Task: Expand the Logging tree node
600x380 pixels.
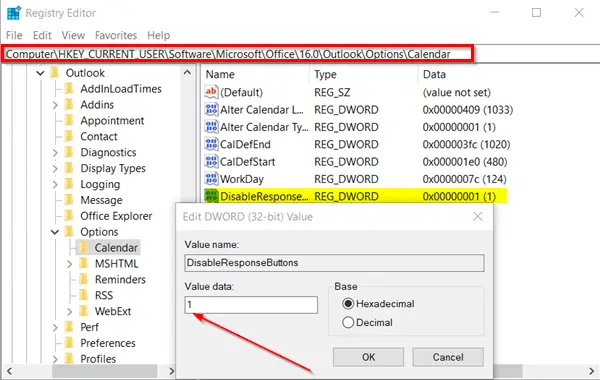Action: pyautogui.click(x=55, y=184)
